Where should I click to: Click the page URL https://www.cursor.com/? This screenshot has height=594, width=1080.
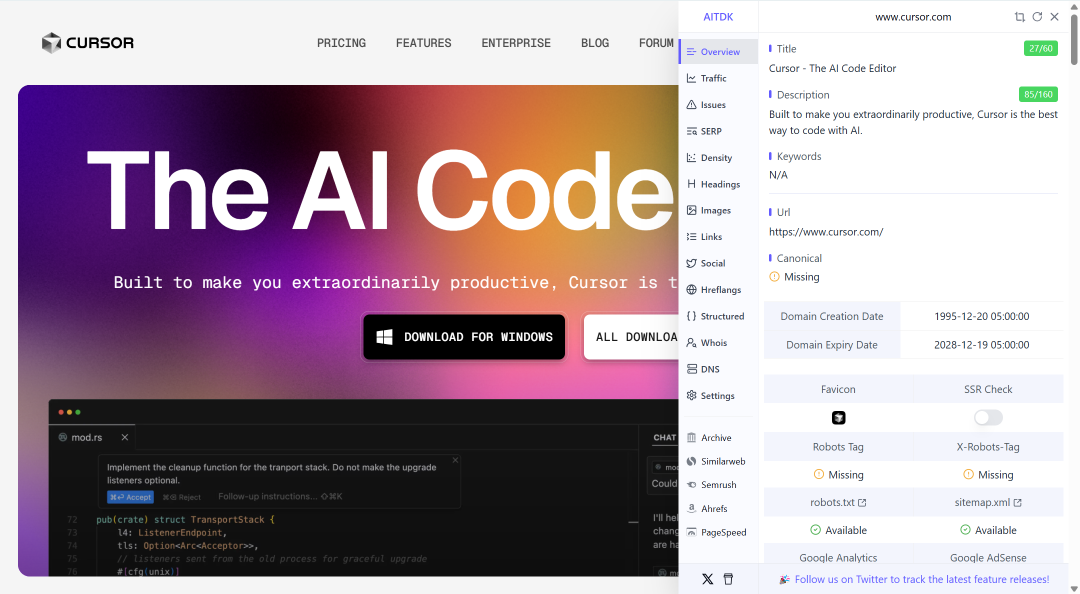point(826,232)
